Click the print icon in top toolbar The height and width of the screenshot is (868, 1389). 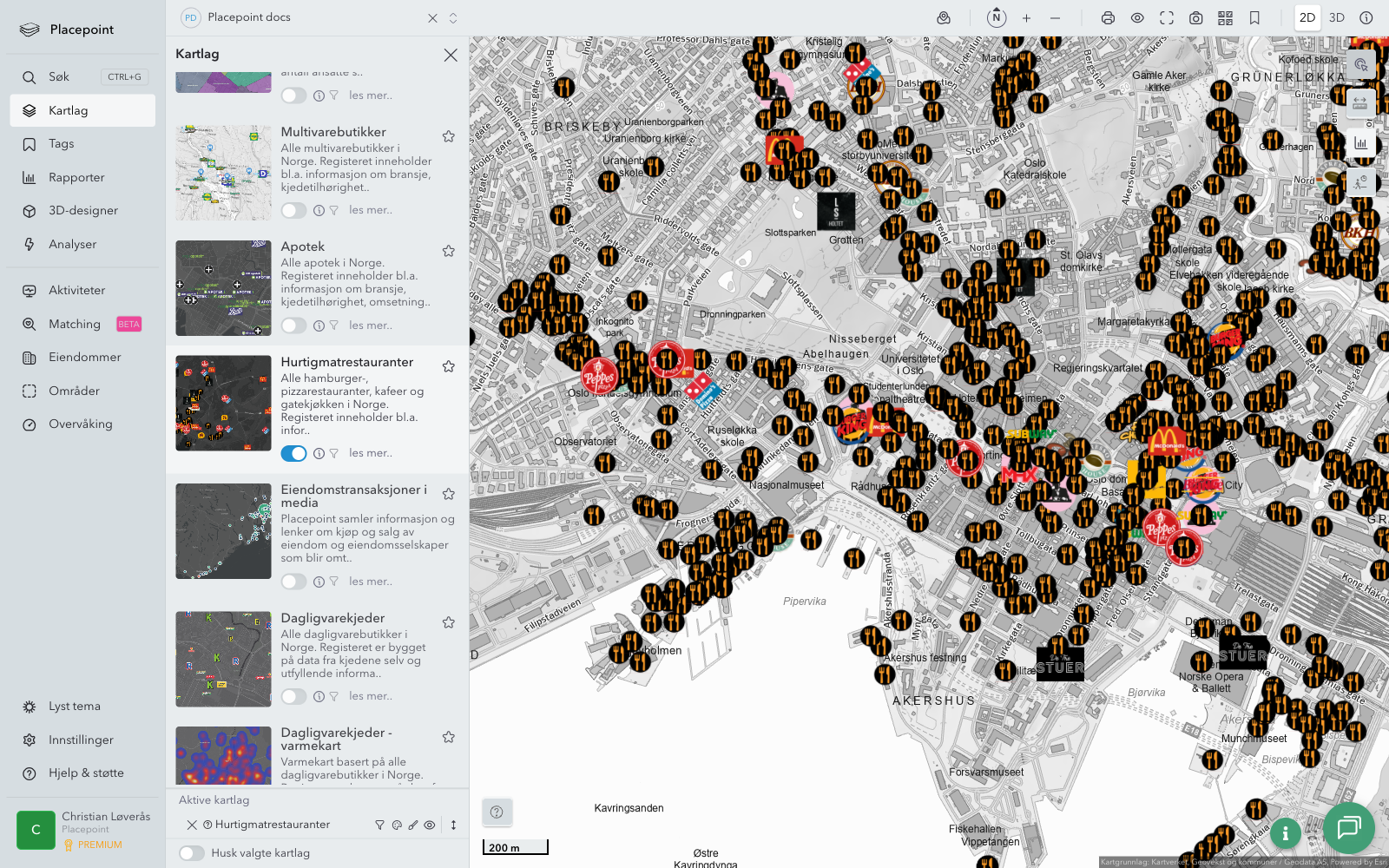1108,18
